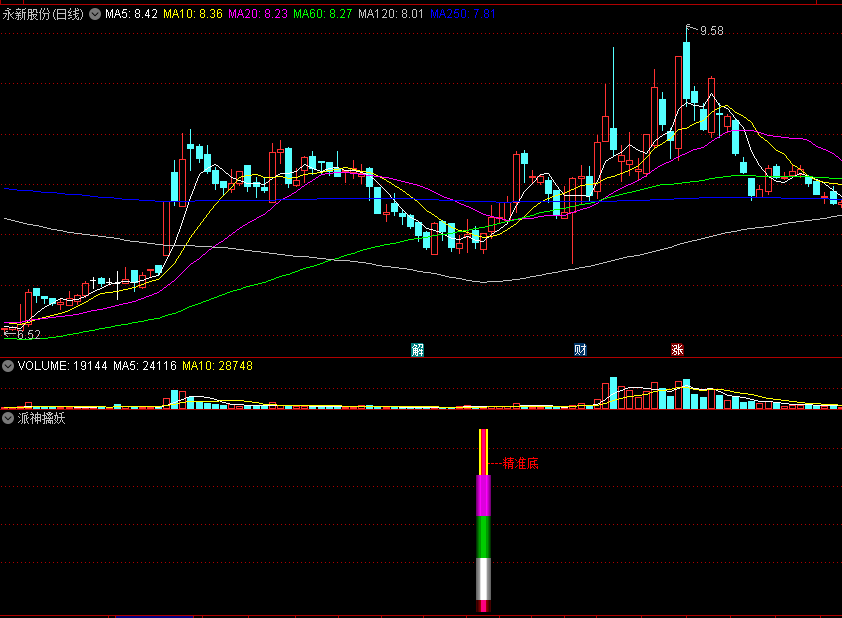
Task: Click the volume MA10: 28748 label
Action: click(217, 366)
